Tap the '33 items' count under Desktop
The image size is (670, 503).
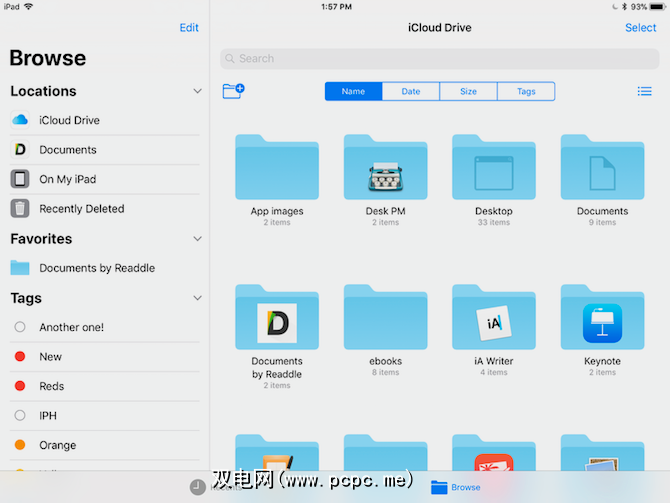pyautogui.click(x=494, y=222)
